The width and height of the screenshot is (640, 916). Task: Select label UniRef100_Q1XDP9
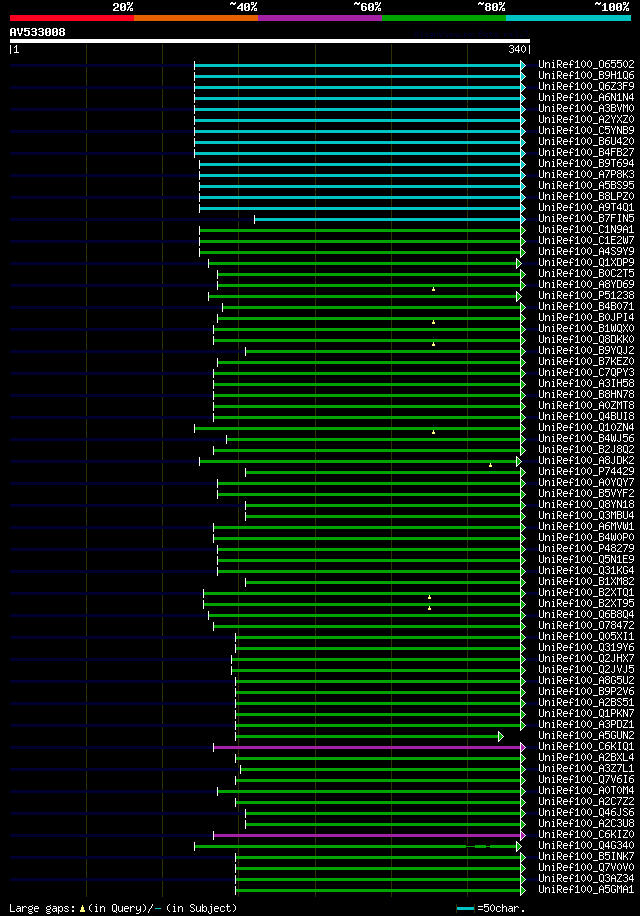(586, 262)
